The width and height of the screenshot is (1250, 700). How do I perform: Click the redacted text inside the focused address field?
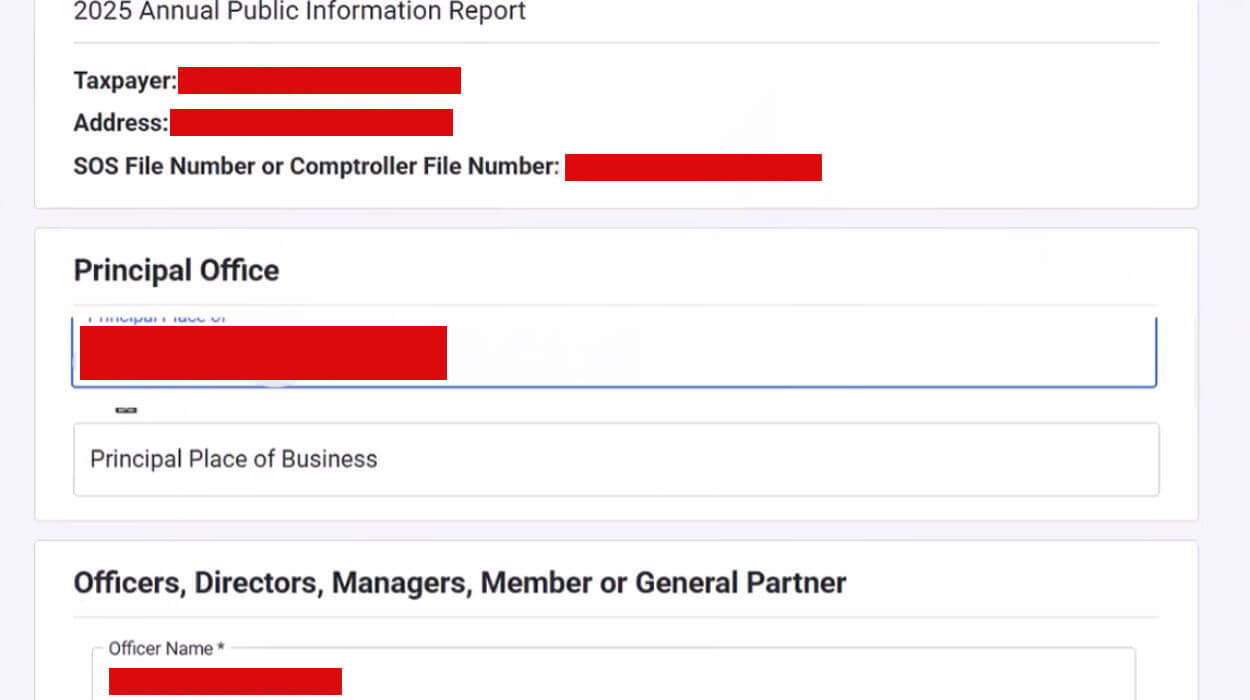tap(263, 352)
